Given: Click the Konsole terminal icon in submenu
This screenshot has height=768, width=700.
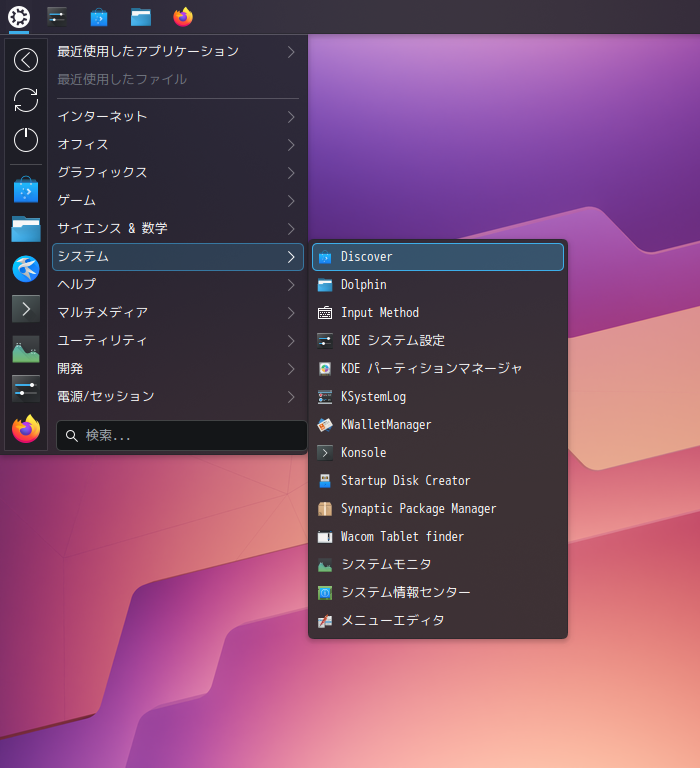Looking at the screenshot, I should tap(325, 453).
